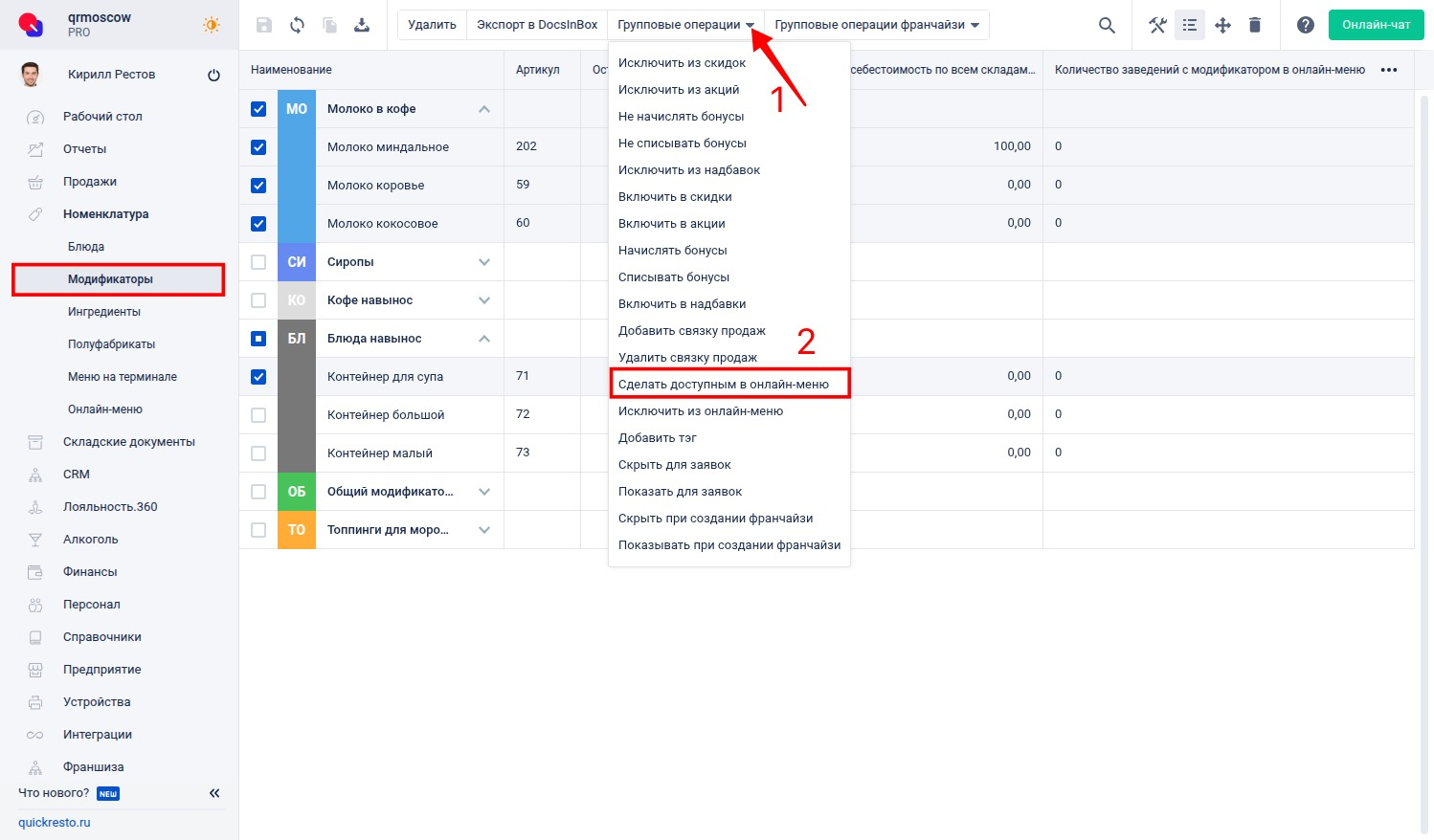
Task: Expand the Сиропы group chevron
Action: pos(484,262)
